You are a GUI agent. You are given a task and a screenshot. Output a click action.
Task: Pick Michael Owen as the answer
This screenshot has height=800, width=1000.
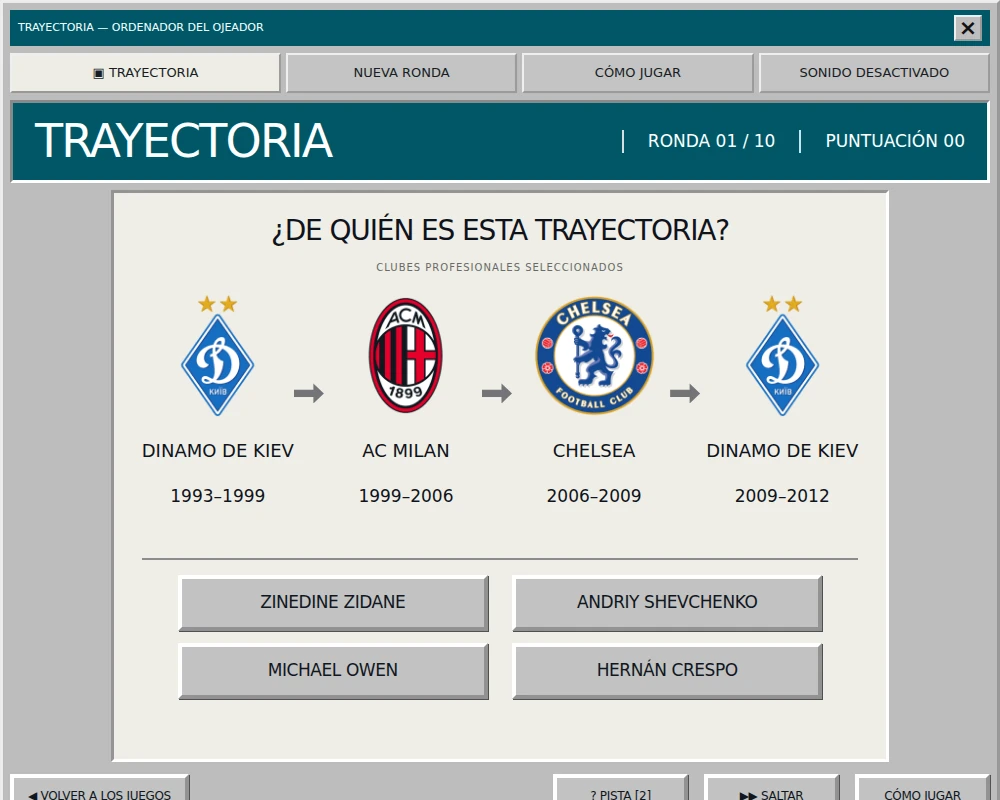pyautogui.click(x=334, y=671)
